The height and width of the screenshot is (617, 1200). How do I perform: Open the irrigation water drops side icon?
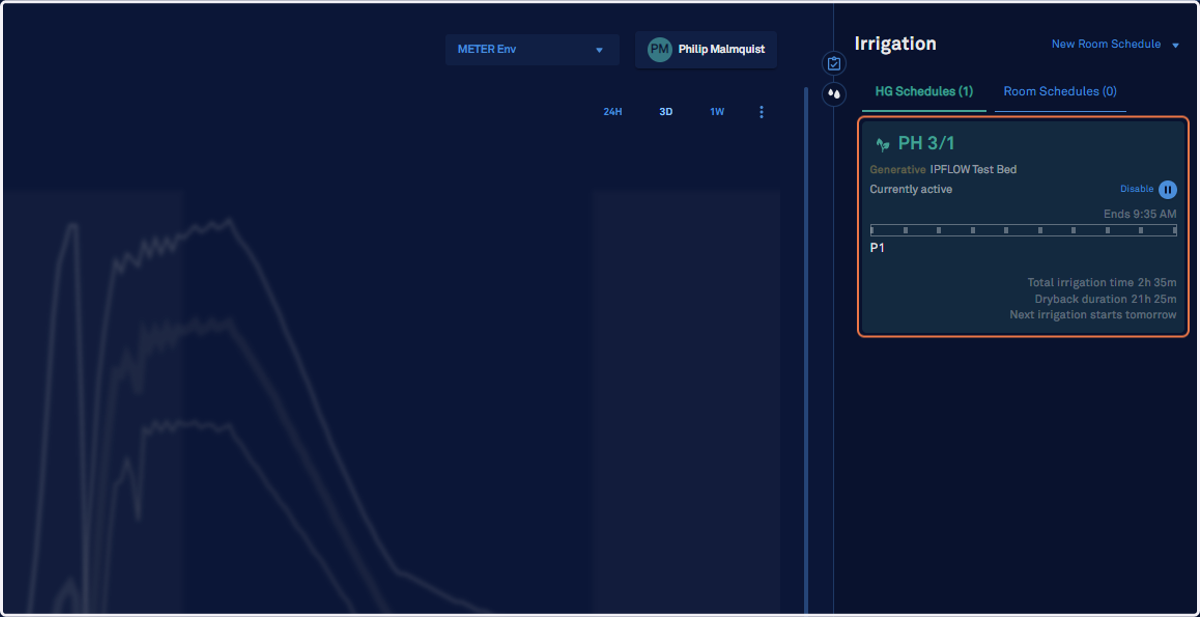(x=834, y=94)
